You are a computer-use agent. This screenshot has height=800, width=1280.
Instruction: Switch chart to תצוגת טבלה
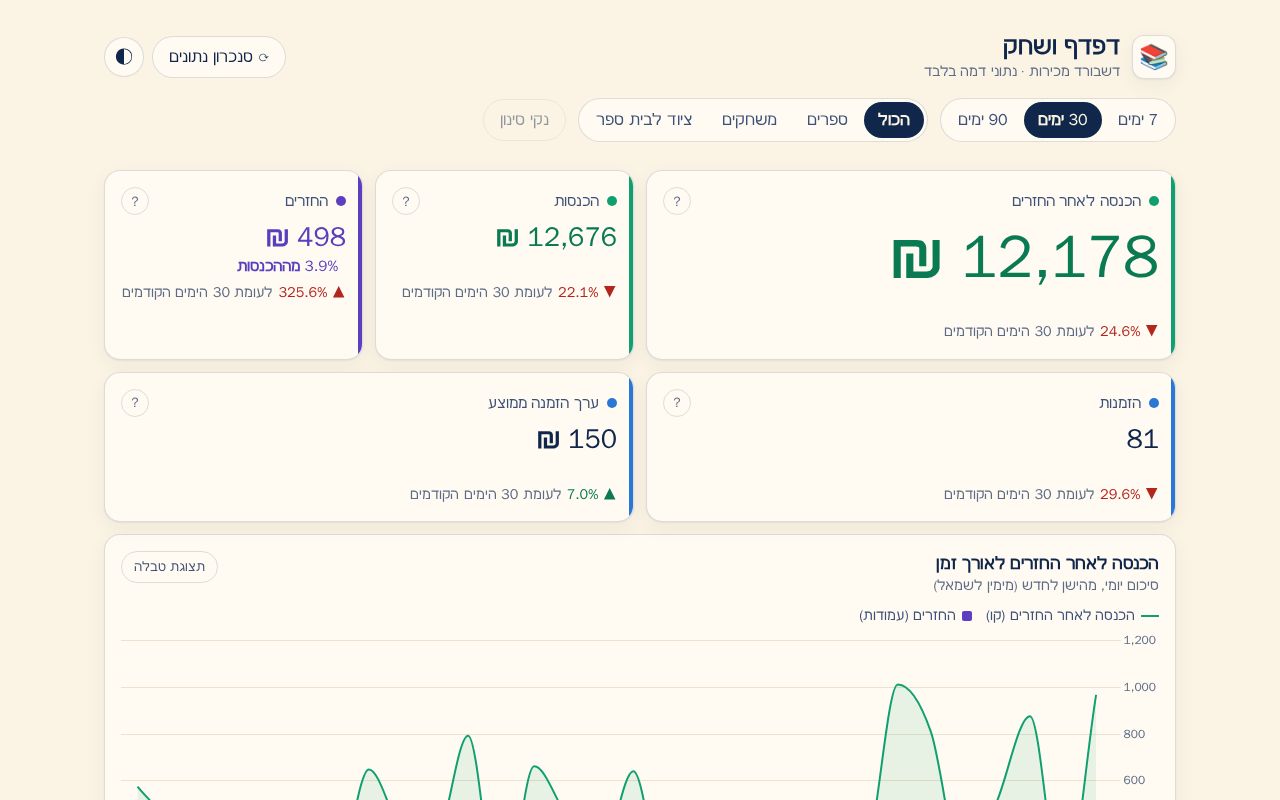click(169, 567)
